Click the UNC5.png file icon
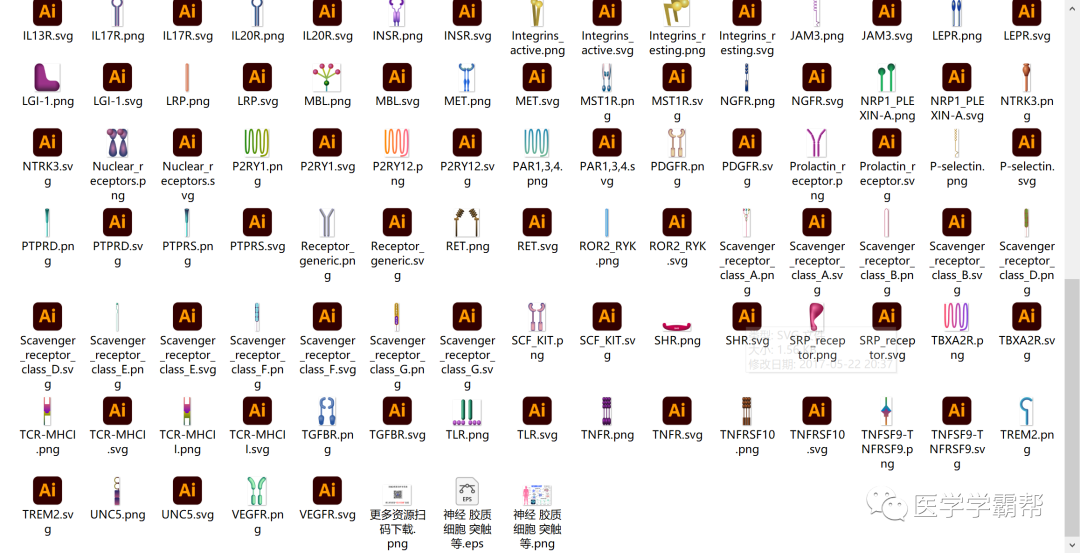Screen dimensions: 1080x553 click(x=117, y=490)
